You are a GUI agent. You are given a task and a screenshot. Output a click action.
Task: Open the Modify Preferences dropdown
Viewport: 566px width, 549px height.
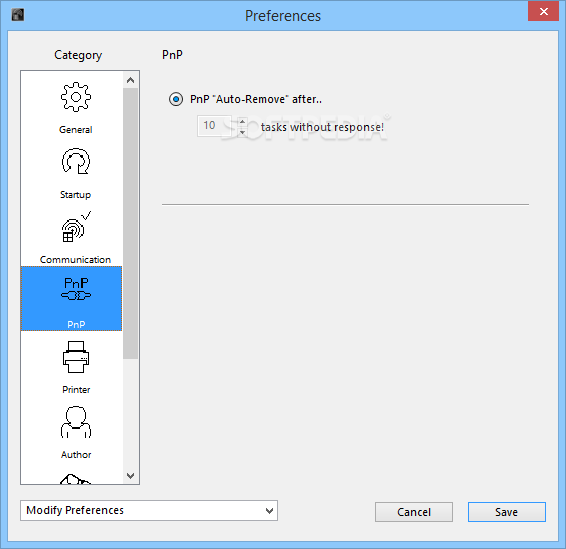click(x=149, y=510)
